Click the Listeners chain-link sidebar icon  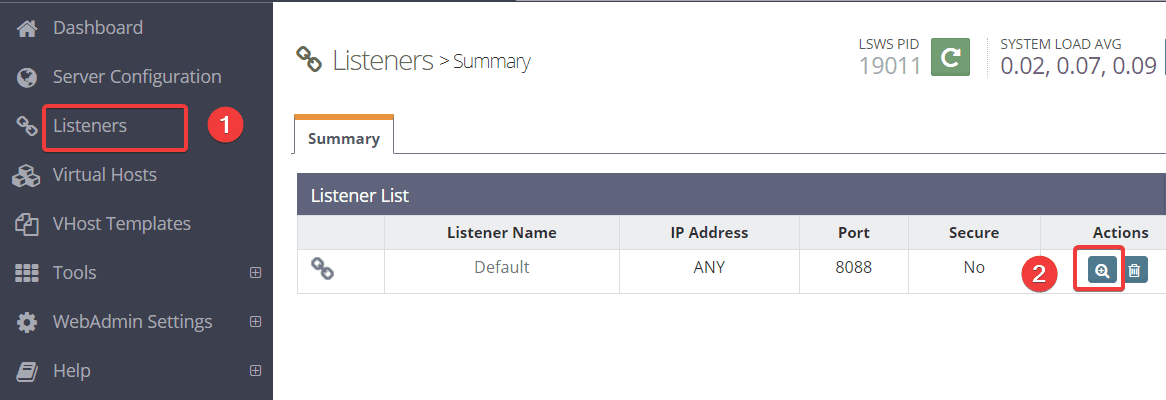pyautogui.click(x=27, y=126)
